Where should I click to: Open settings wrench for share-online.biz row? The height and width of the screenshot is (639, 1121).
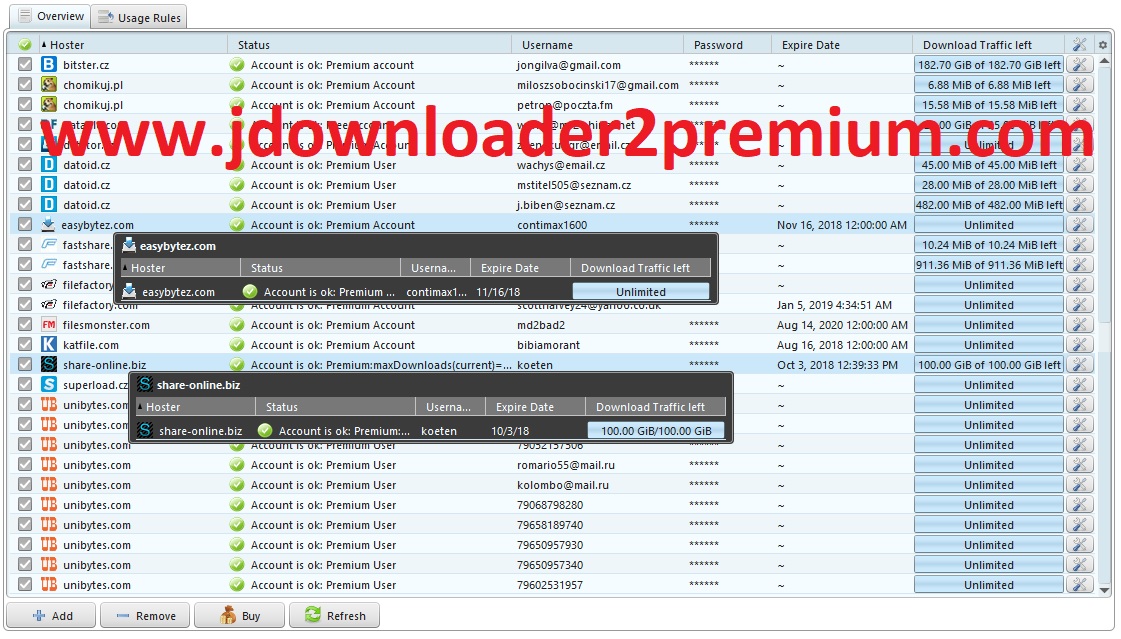[x=1080, y=365]
